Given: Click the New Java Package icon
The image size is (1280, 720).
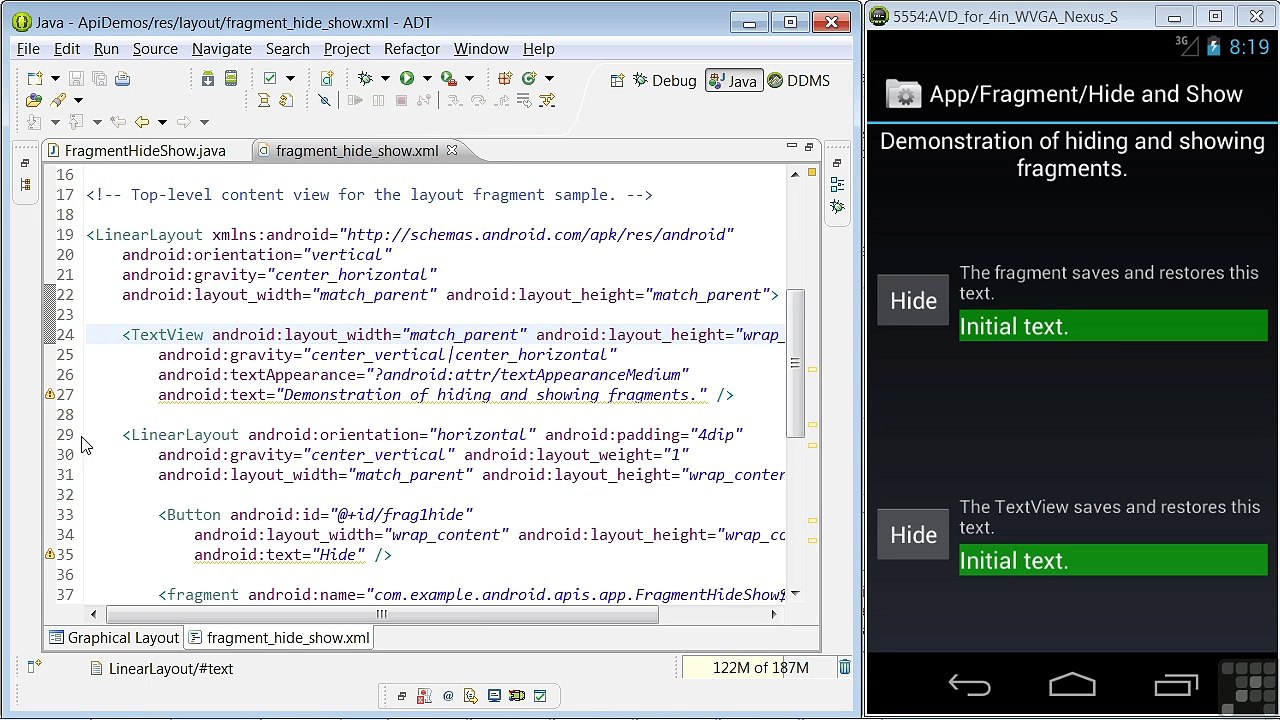Looking at the screenshot, I should coord(505,79).
